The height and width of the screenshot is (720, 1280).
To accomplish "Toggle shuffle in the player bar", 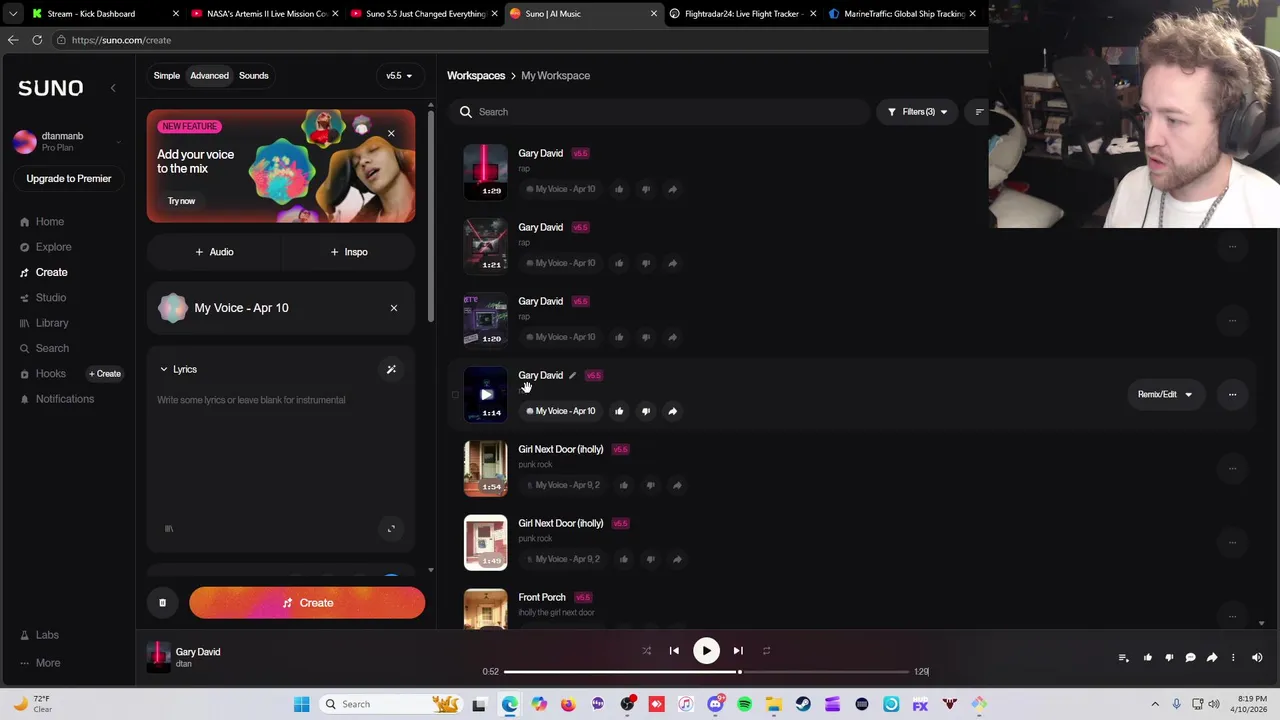I will click(x=646, y=651).
